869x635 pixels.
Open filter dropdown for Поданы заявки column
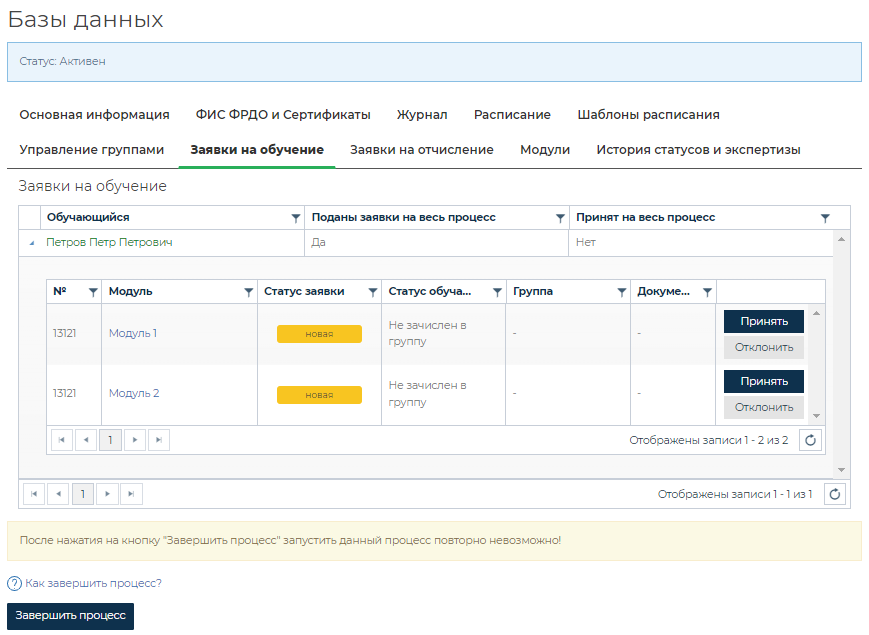[560, 218]
